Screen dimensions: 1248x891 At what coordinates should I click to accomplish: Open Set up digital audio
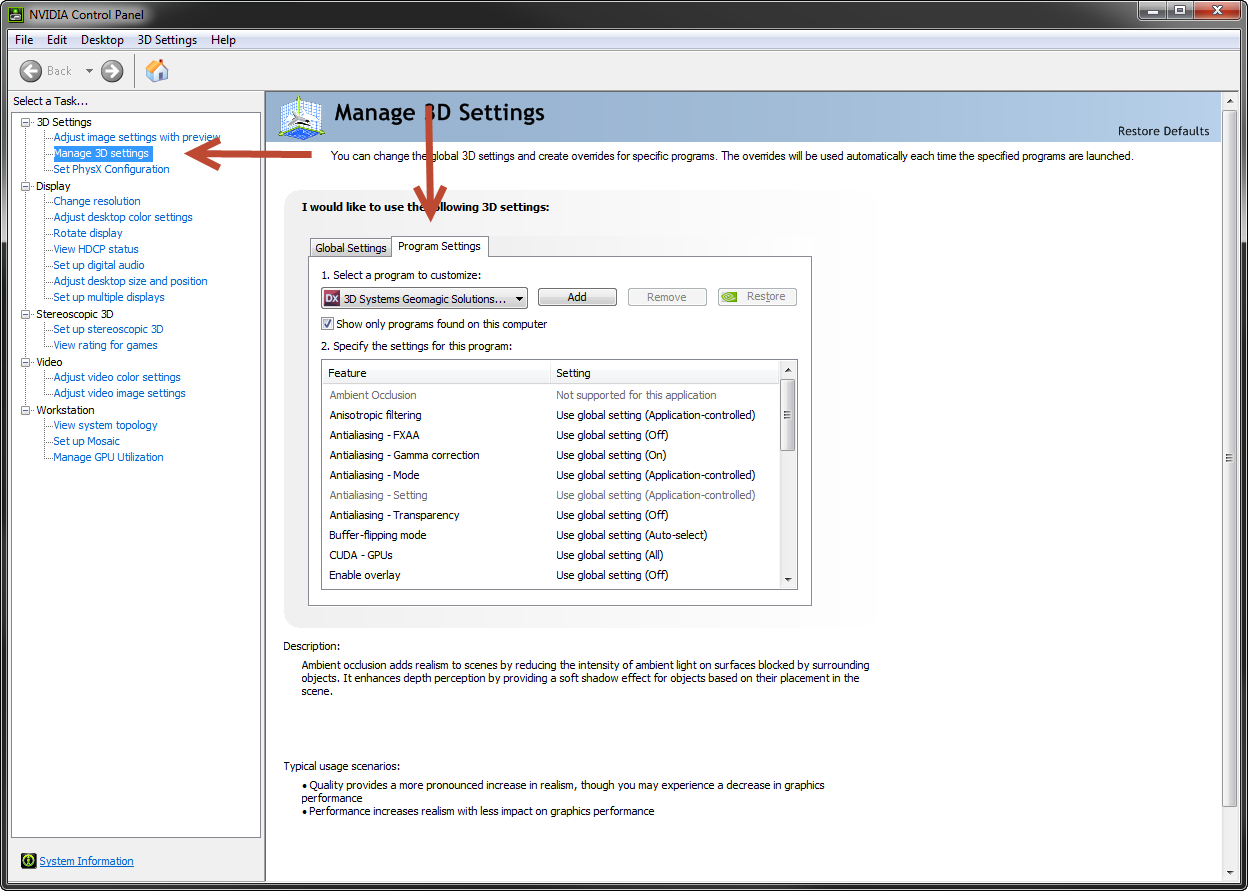[x=99, y=265]
